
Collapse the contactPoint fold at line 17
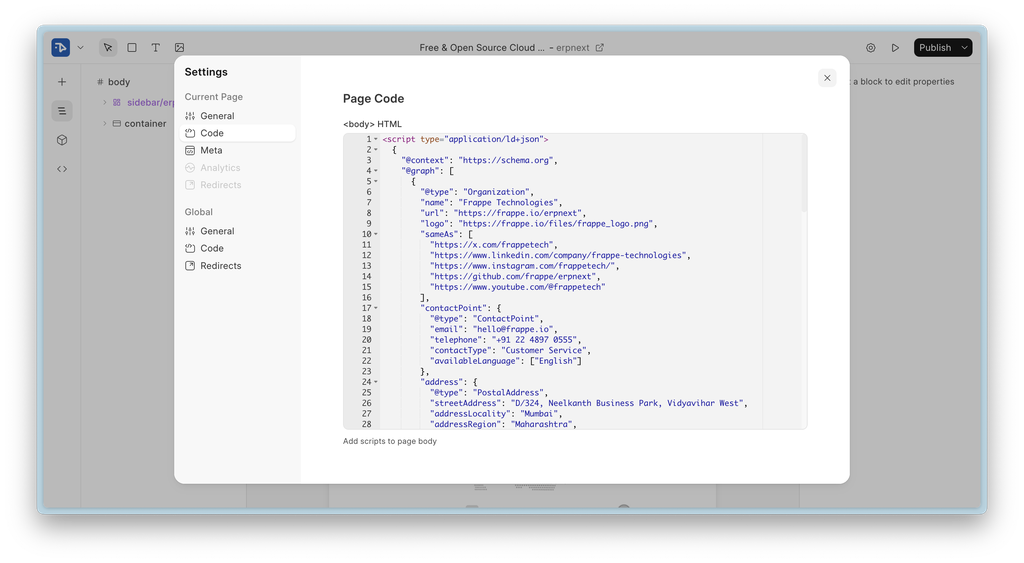coord(376,308)
